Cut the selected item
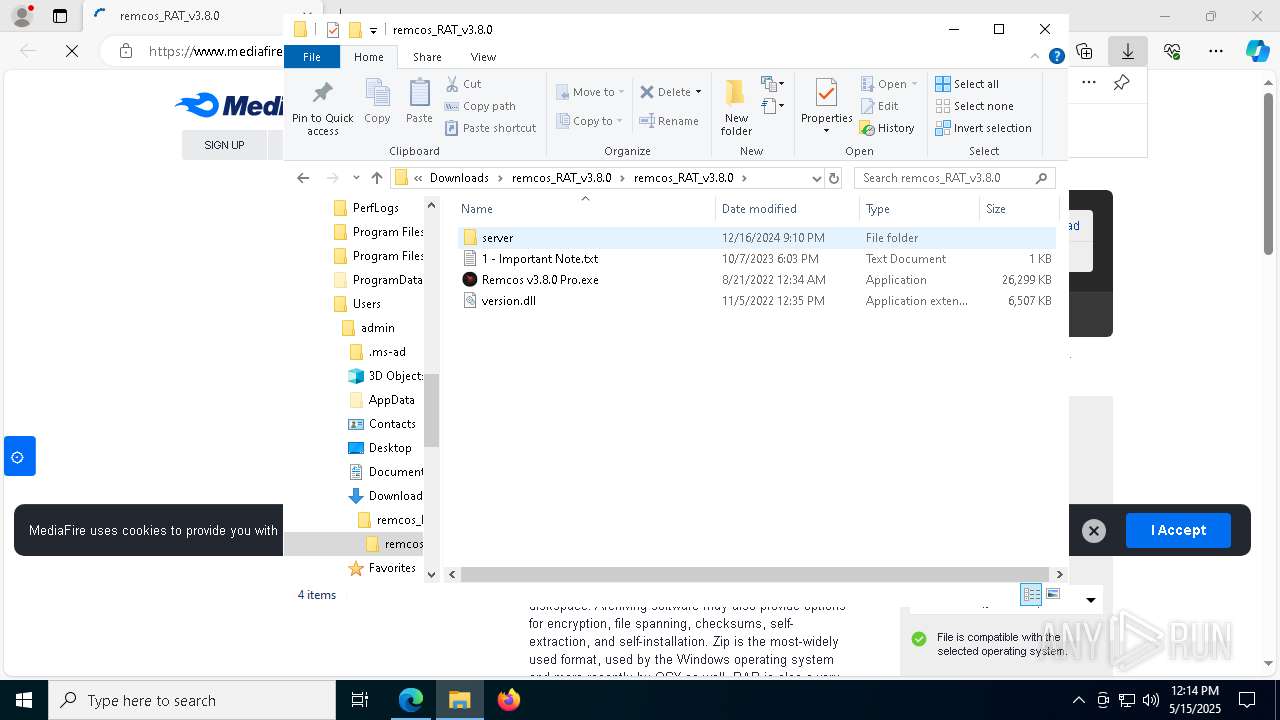 (463, 84)
